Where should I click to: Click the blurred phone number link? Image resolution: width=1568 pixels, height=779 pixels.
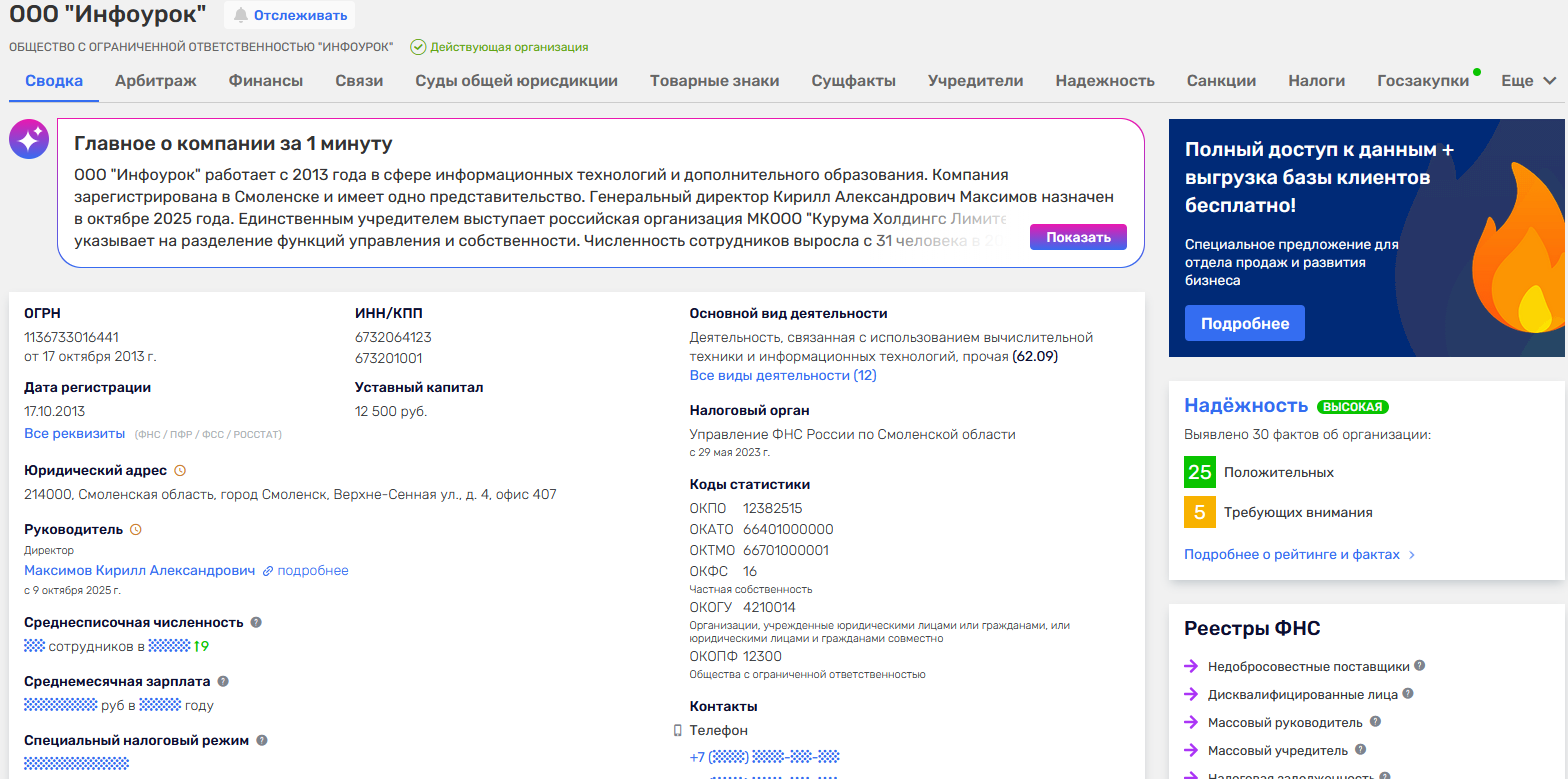pos(765,757)
